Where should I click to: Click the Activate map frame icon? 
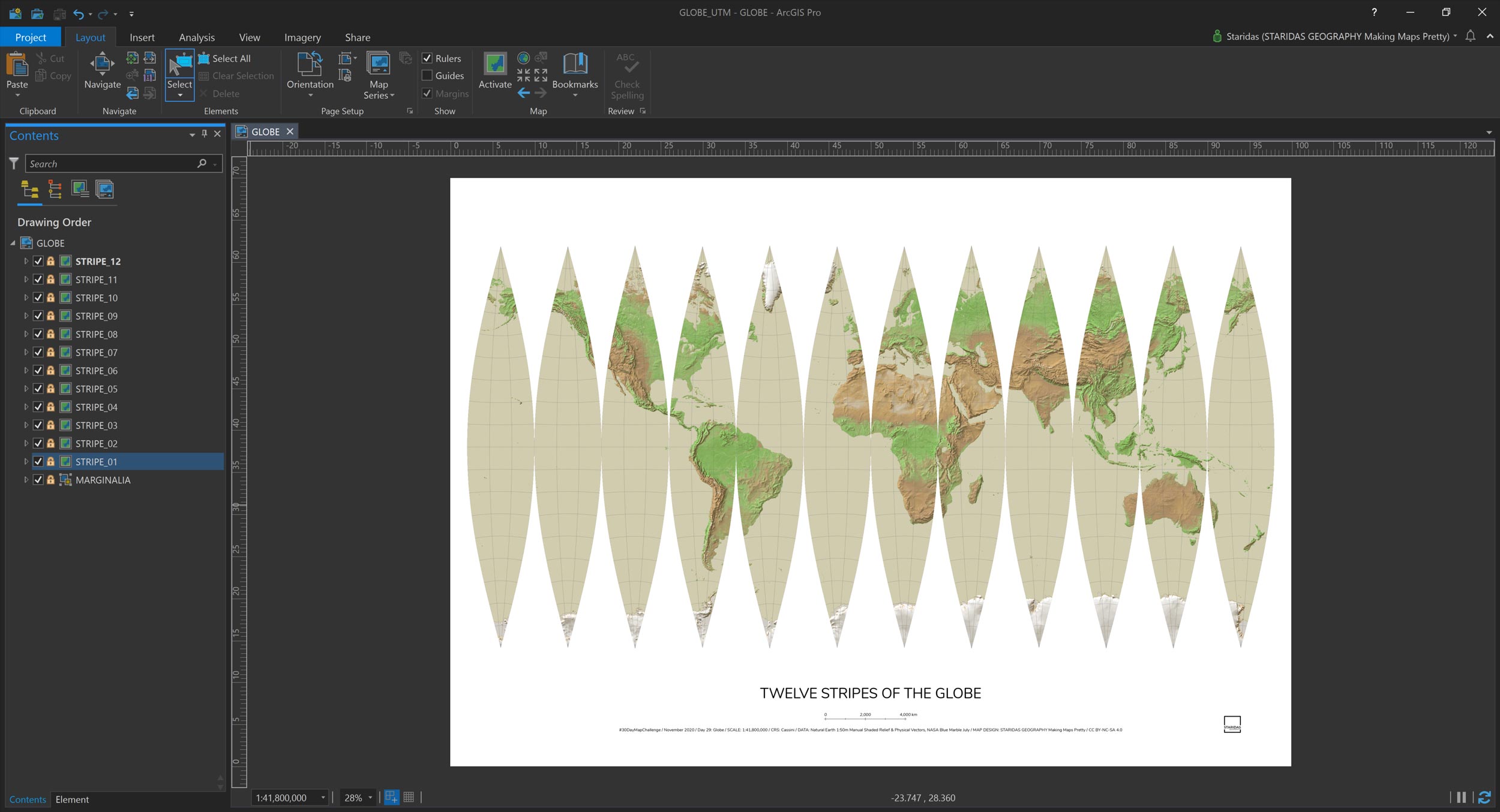pyautogui.click(x=495, y=64)
